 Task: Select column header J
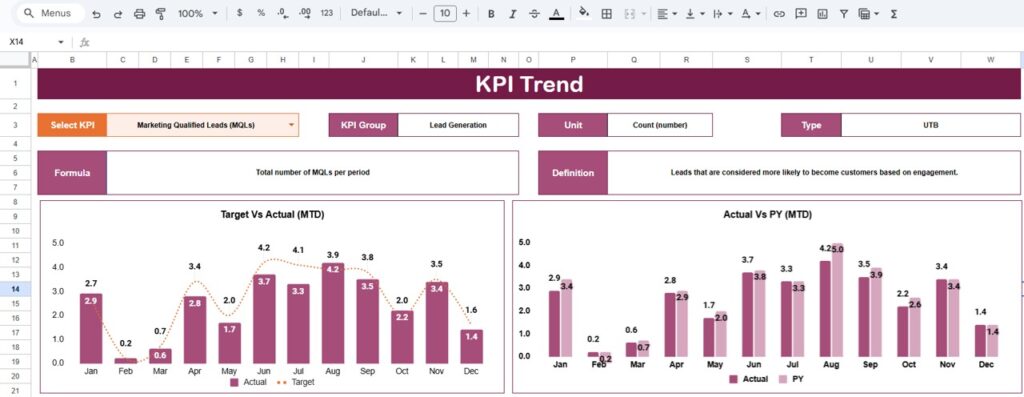coord(363,59)
